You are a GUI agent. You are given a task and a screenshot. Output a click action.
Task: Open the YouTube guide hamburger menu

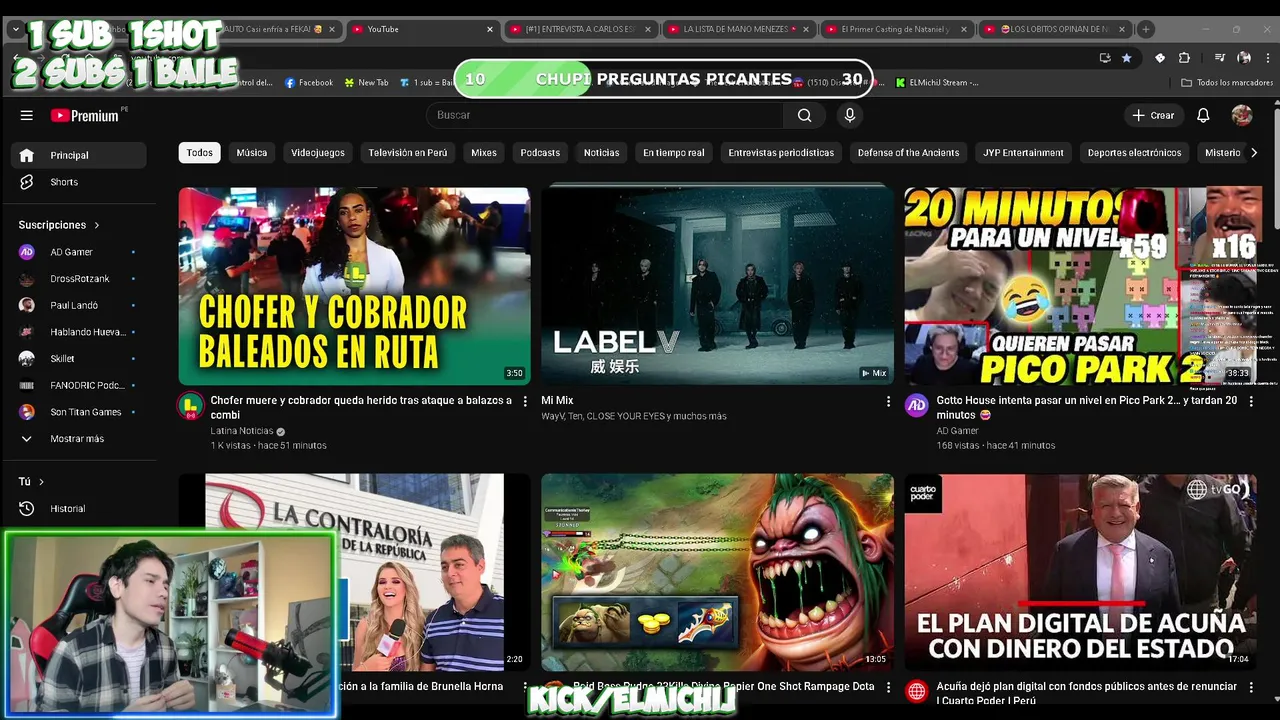(x=27, y=115)
